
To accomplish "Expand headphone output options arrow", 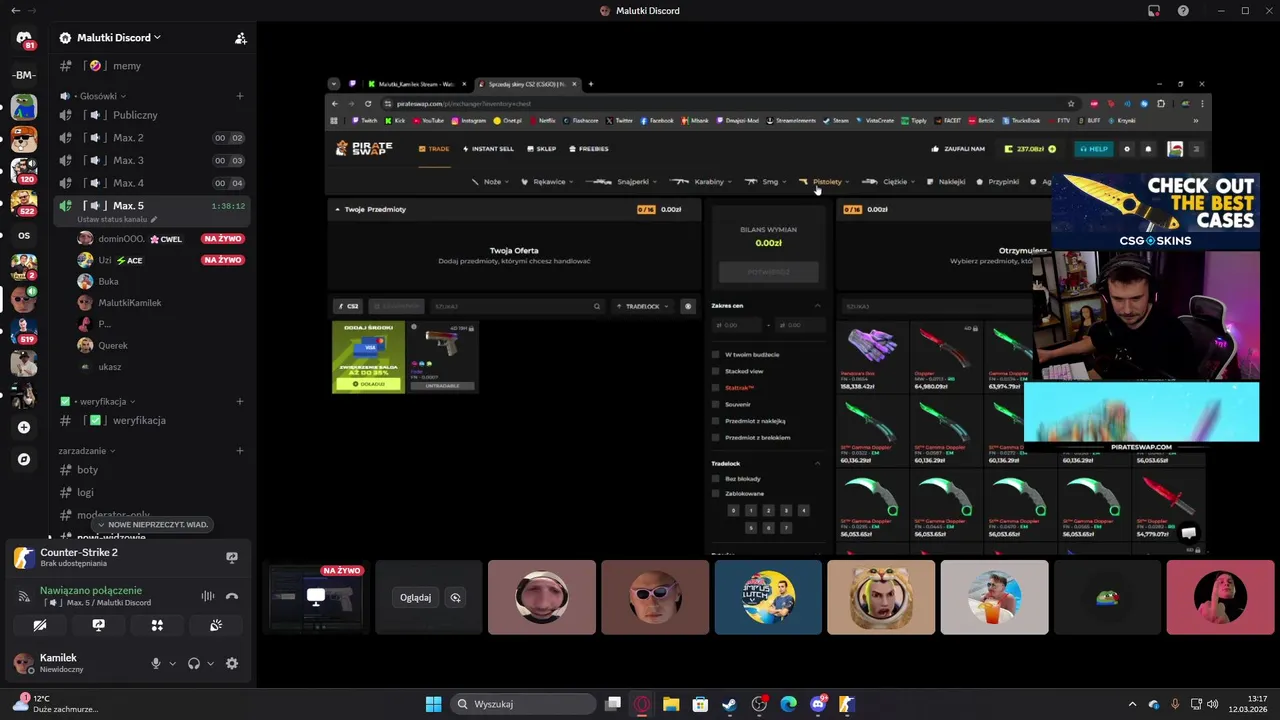I will tap(210, 663).
